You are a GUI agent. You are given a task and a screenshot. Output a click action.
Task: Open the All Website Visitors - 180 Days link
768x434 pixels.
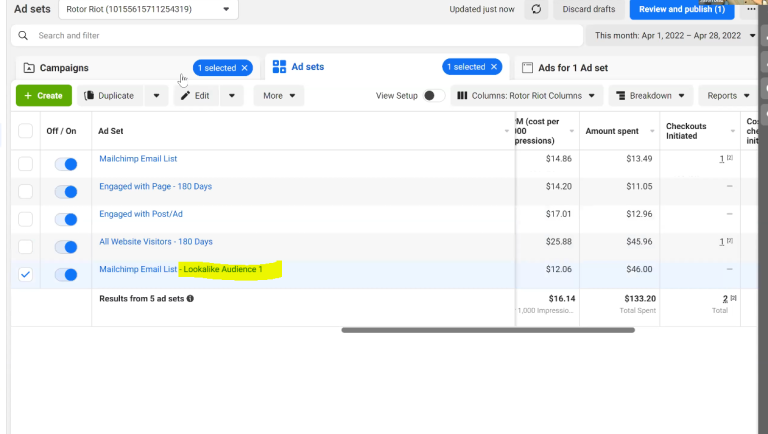[x=155, y=242]
